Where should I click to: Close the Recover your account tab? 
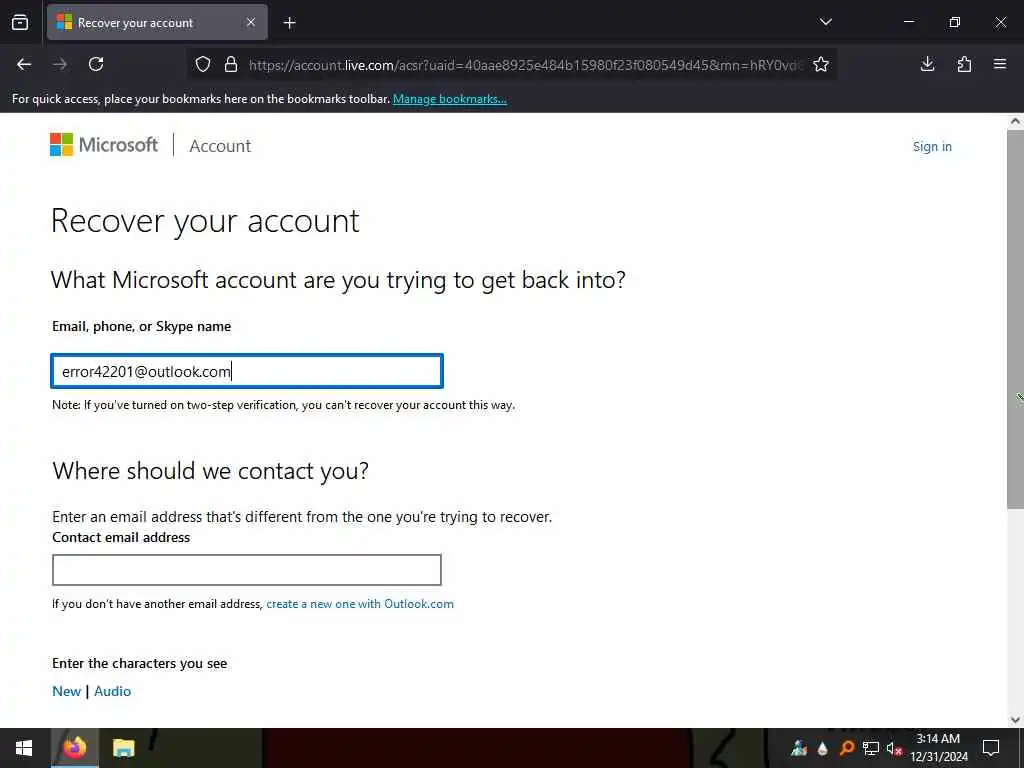(x=251, y=22)
